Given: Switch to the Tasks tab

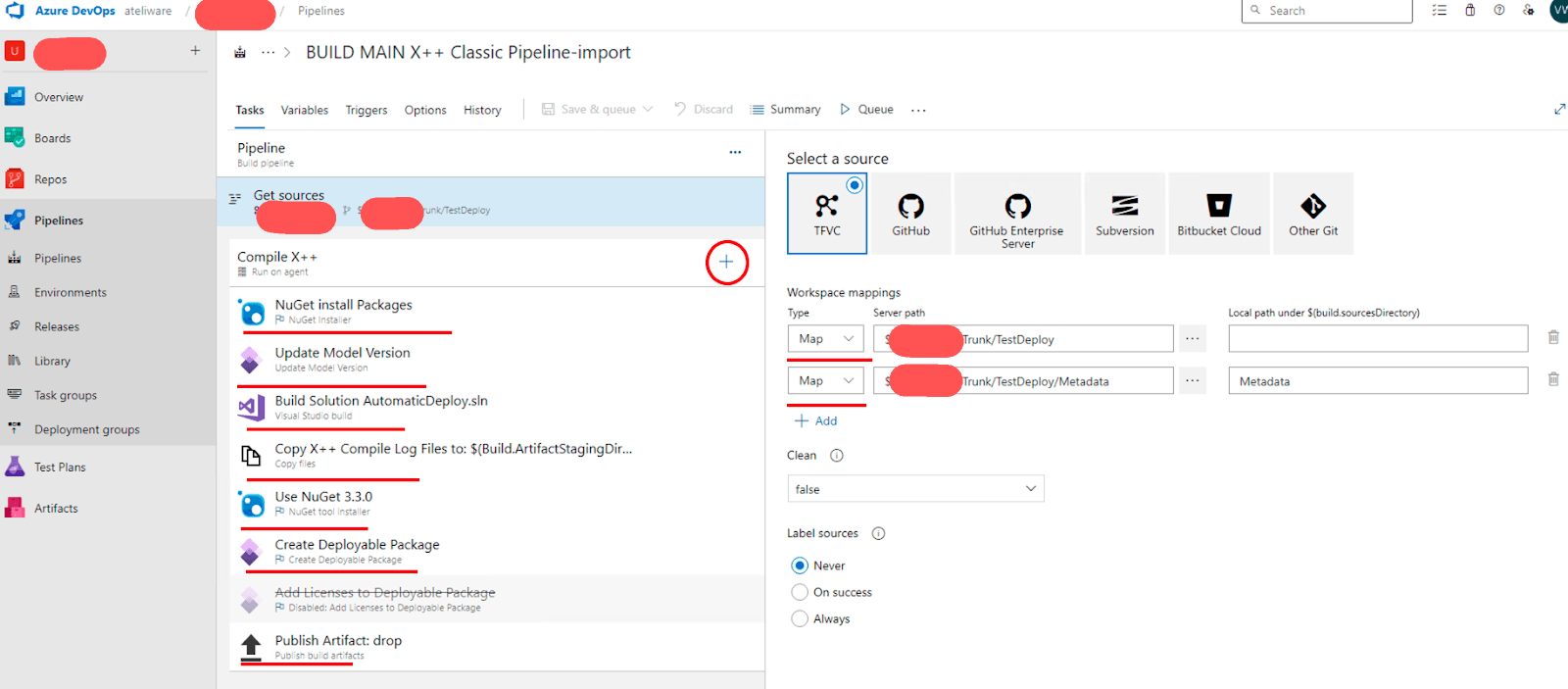Looking at the screenshot, I should 250,110.
